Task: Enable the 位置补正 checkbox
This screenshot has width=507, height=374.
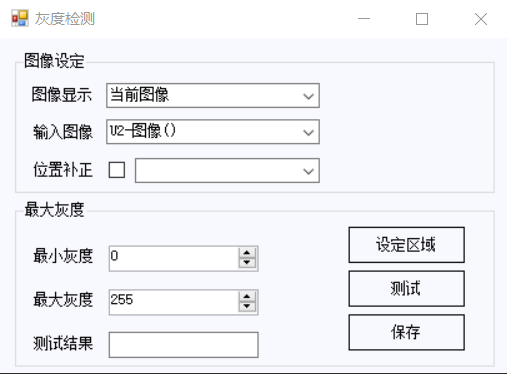Action: (117, 170)
